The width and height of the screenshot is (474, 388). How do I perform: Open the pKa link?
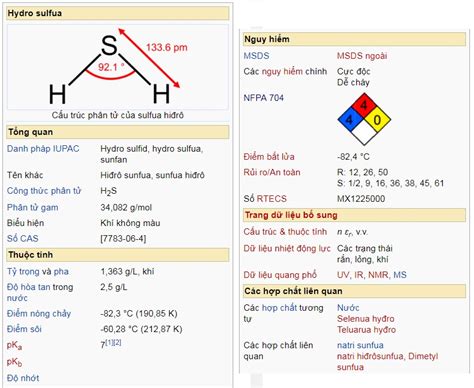(14, 346)
